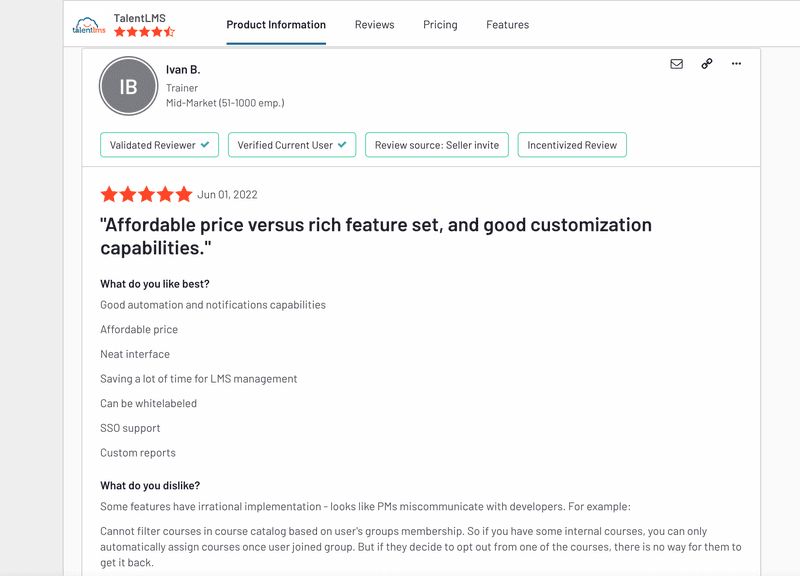Image resolution: width=800 pixels, height=576 pixels.
Task: Open the Pricing tab
Action: tap(440, 25)
